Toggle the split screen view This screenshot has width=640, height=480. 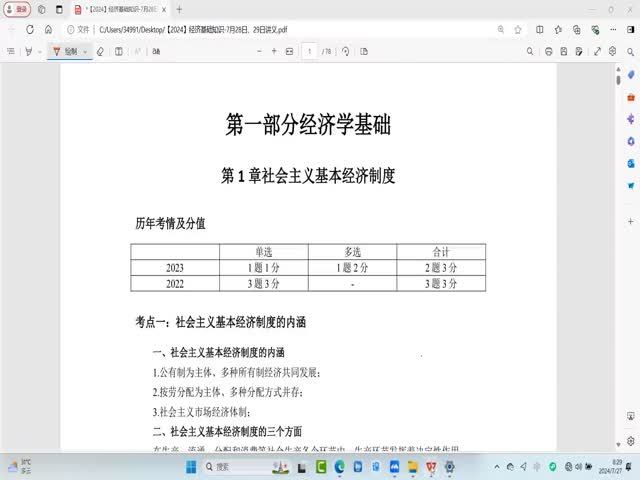(x=540, y=29)
